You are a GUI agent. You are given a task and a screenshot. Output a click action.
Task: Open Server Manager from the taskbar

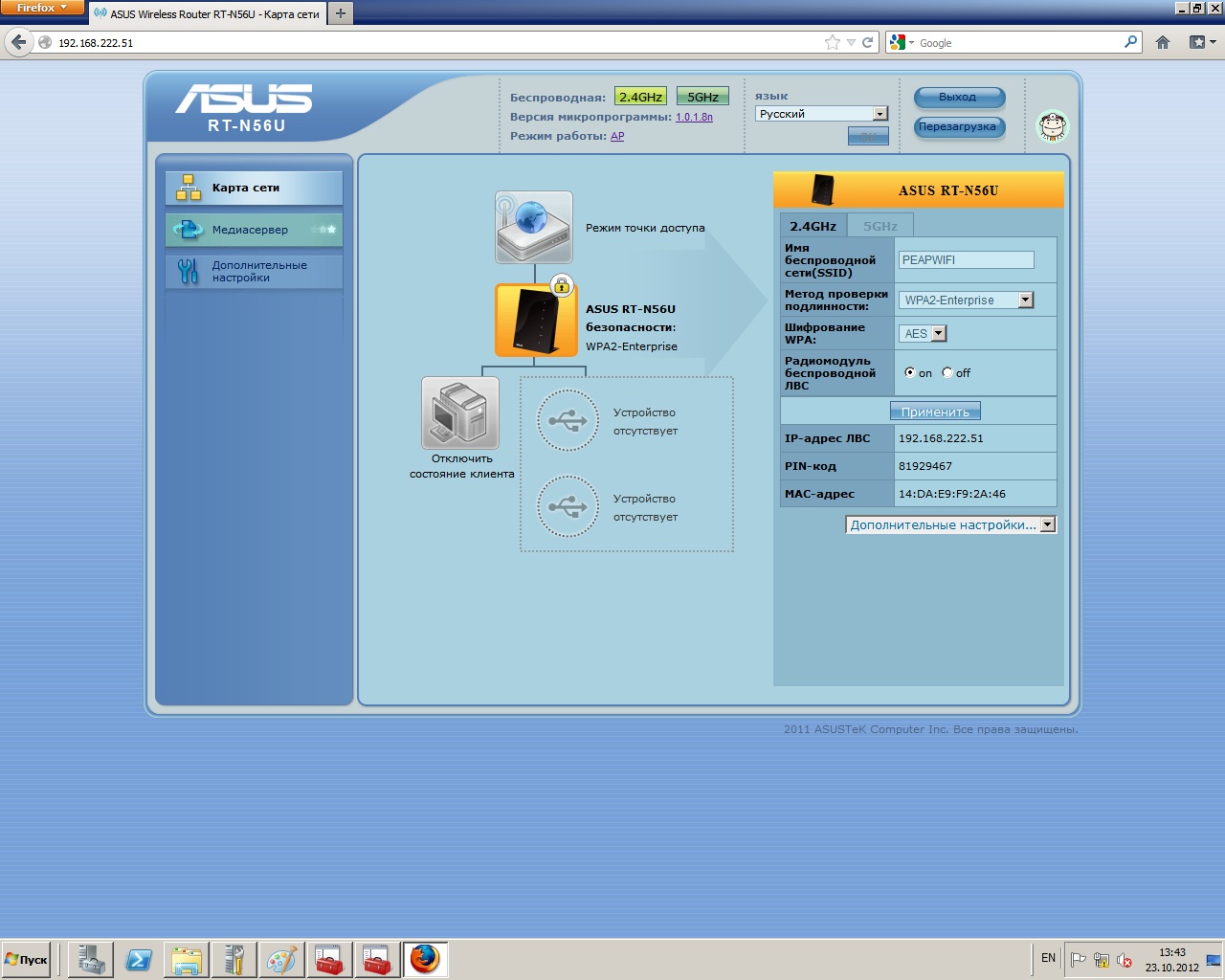pos(92,959)
